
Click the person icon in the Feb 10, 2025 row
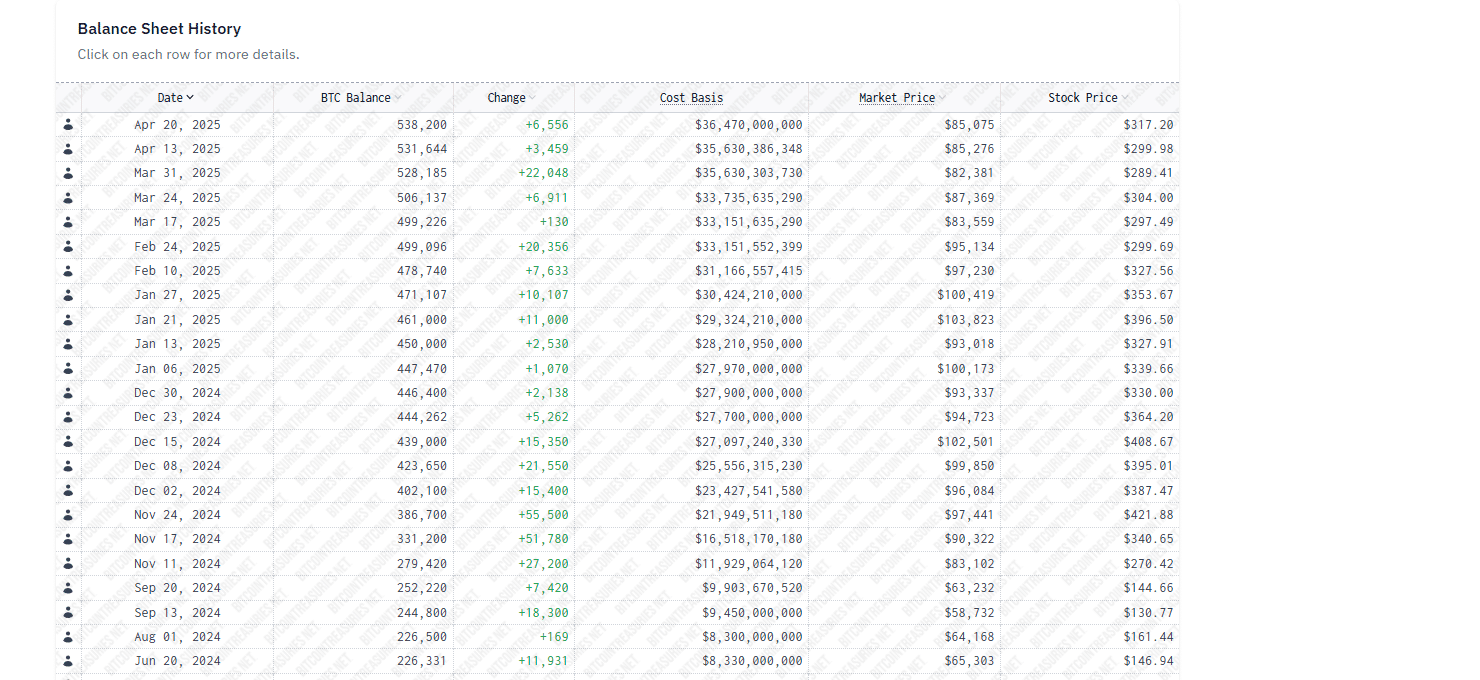click(x=68, y=271)
